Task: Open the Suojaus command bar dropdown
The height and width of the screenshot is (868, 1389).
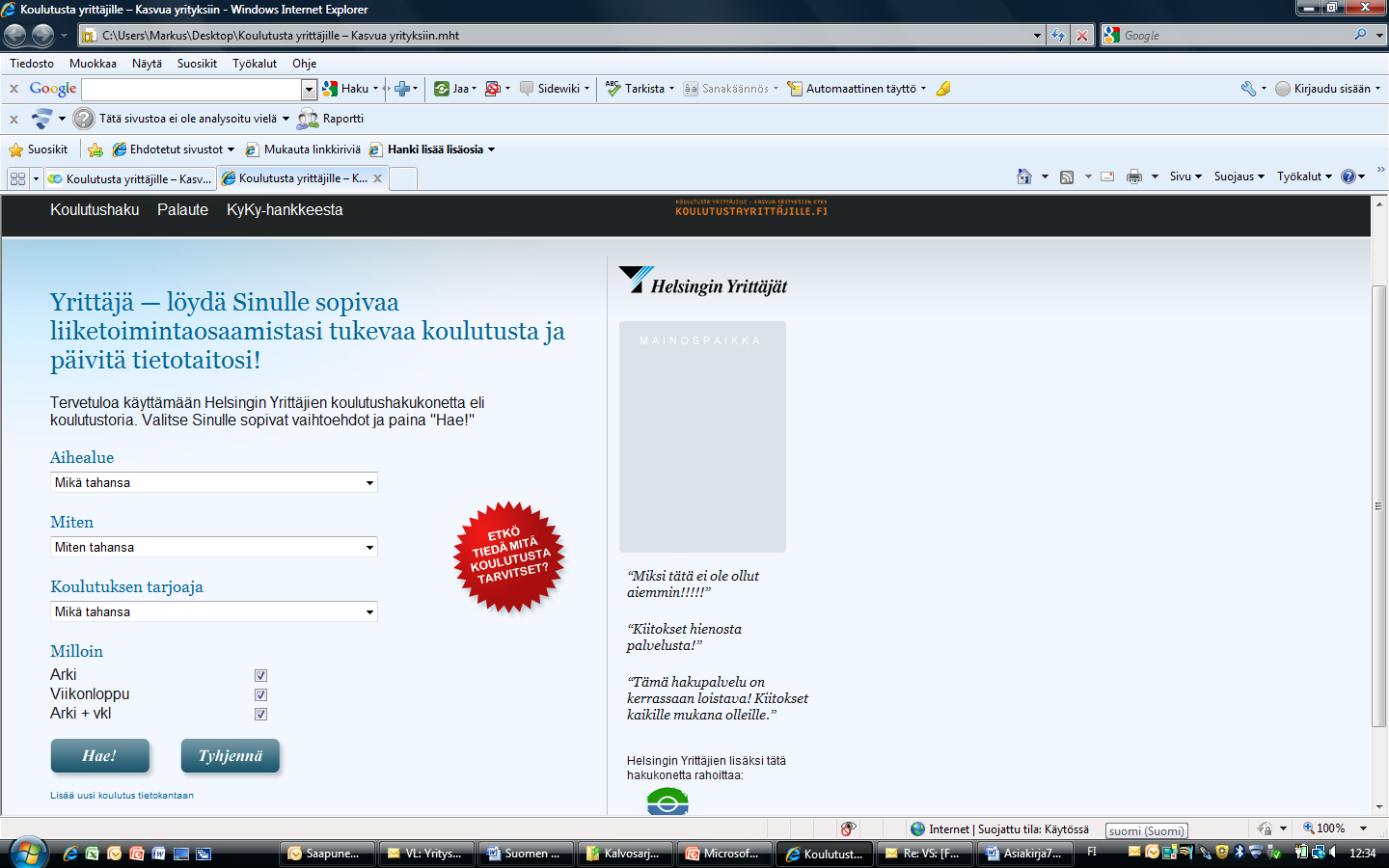Action: pos(1239,176)
